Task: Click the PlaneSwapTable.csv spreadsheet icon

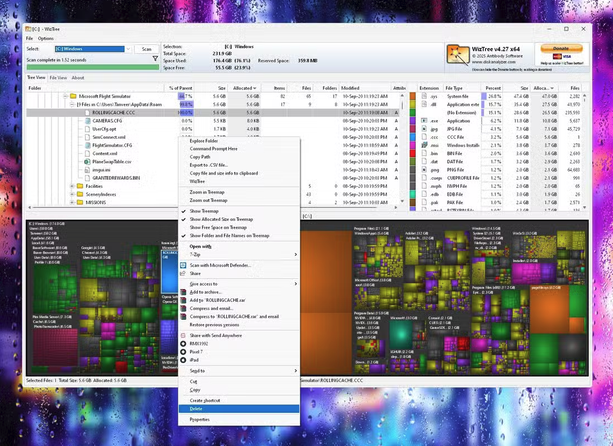Action: 87,162
